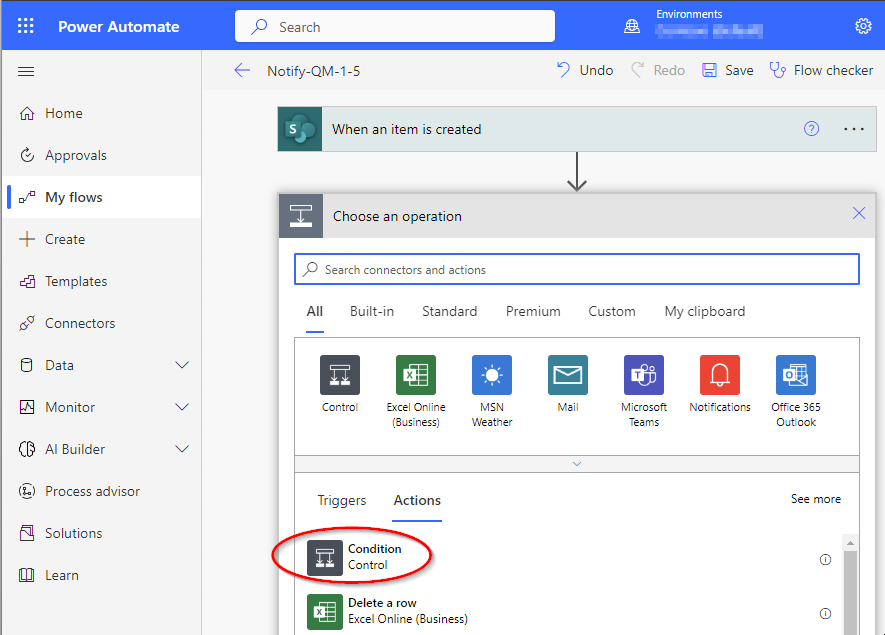Switch to the Standard tab

[449, 312]
